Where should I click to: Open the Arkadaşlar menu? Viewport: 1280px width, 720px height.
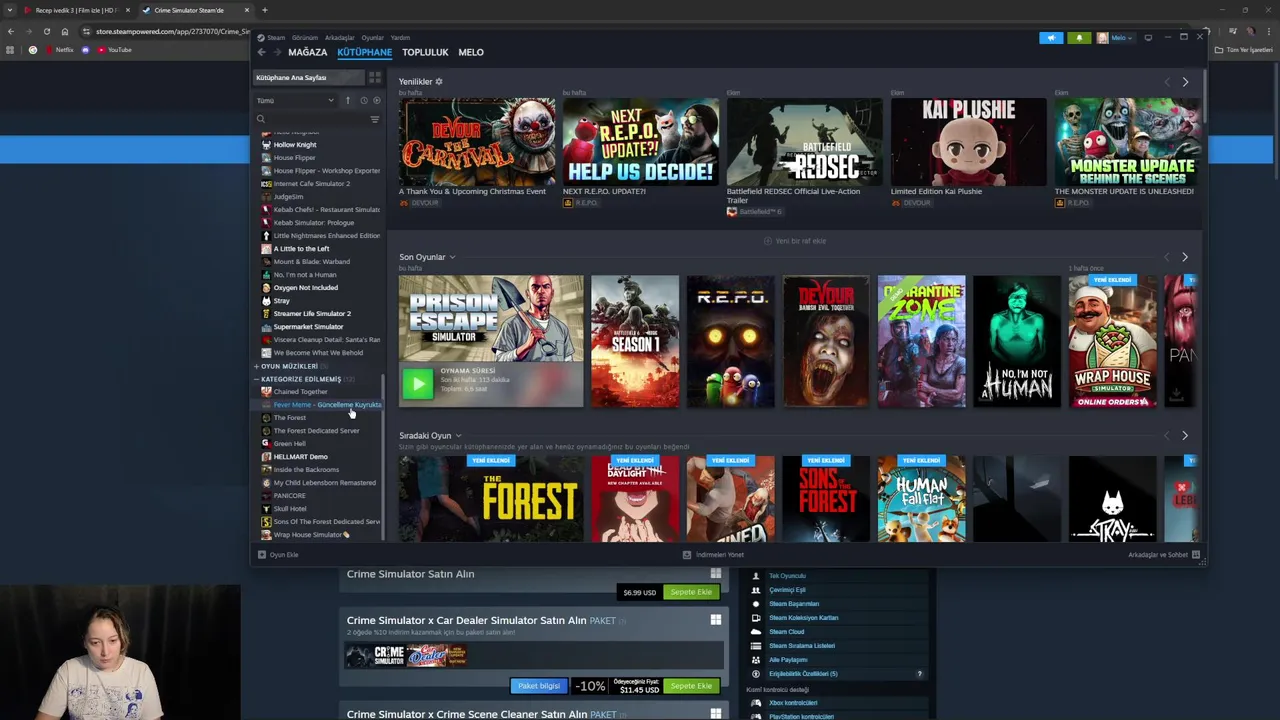pos(340,38)
